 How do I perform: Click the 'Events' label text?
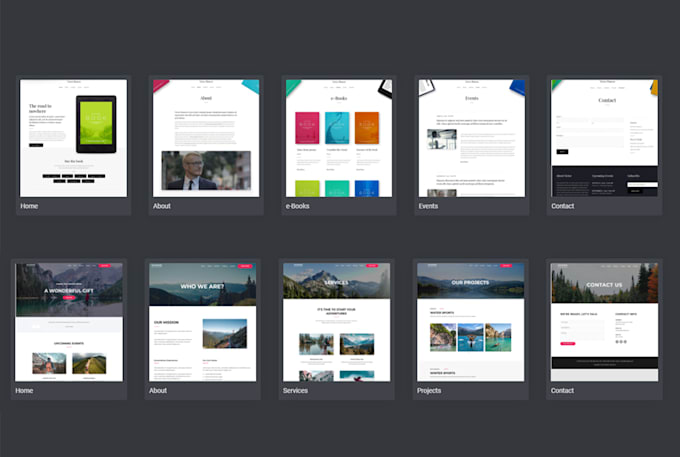pyautogui.click(x=428, y=206)
